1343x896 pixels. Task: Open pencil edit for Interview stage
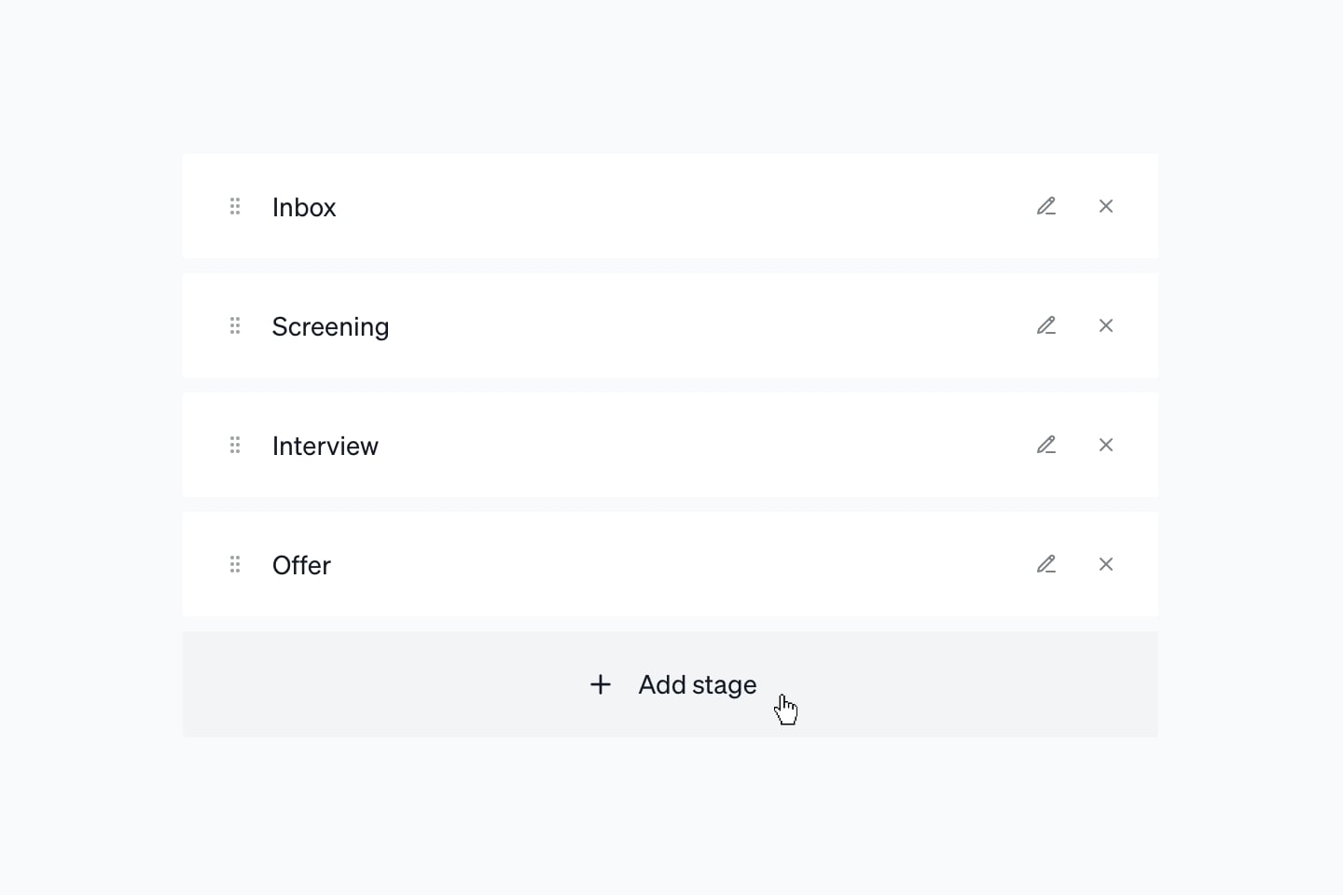(x=1046, y=445)
